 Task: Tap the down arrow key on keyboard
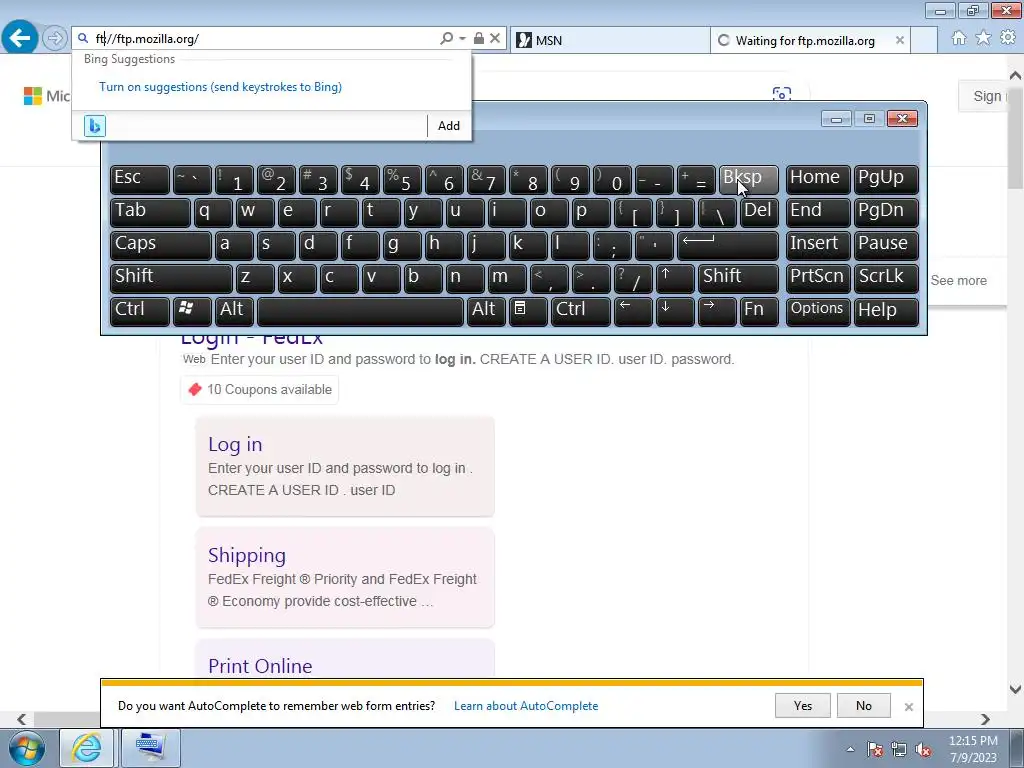click(675, 311)
